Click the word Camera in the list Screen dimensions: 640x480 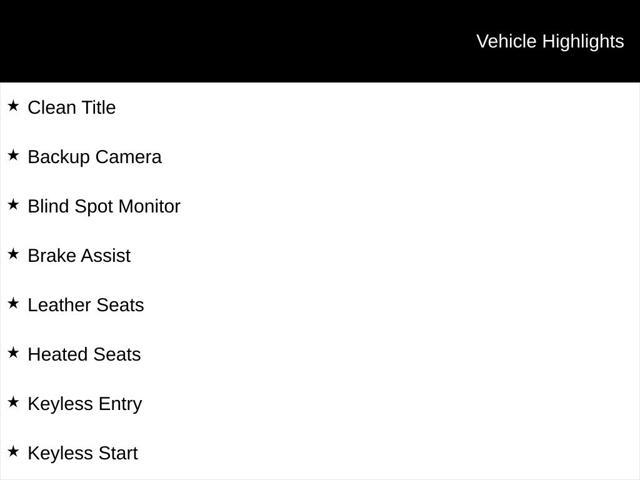point(129,157)
